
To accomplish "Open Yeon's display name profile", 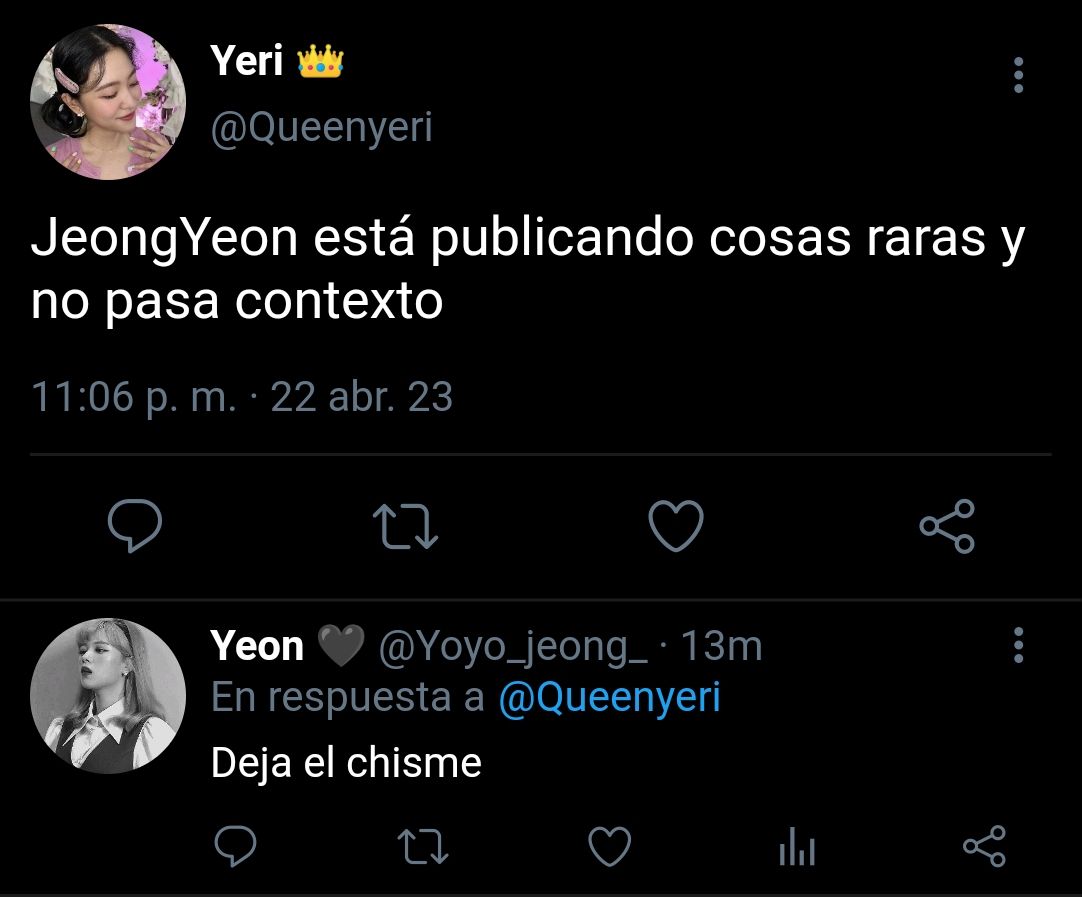I will click(x=257, y=647).
